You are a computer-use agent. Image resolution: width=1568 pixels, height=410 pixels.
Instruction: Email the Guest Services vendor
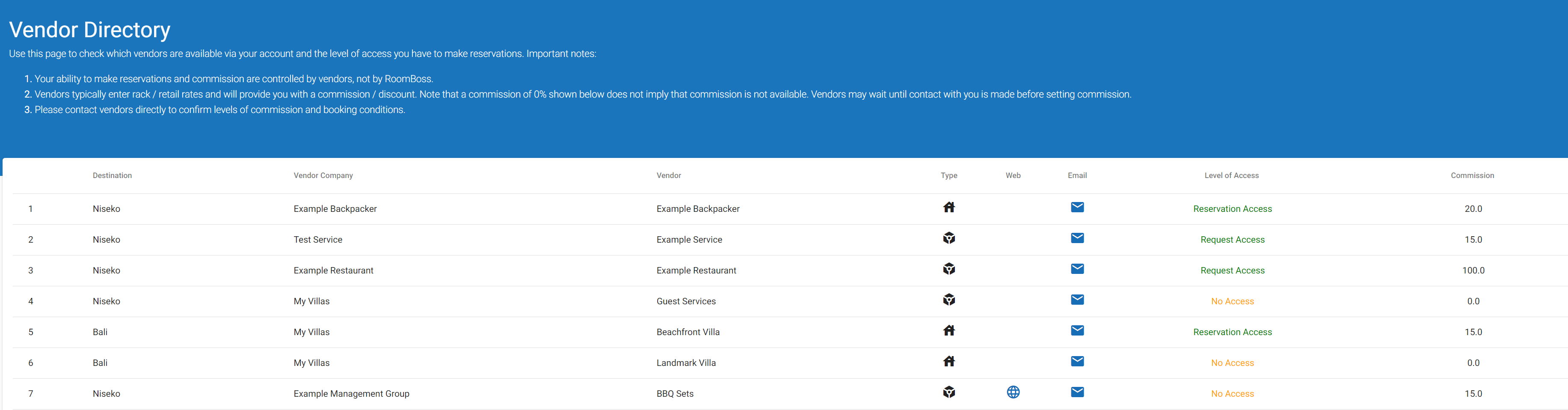(1077, 300)
